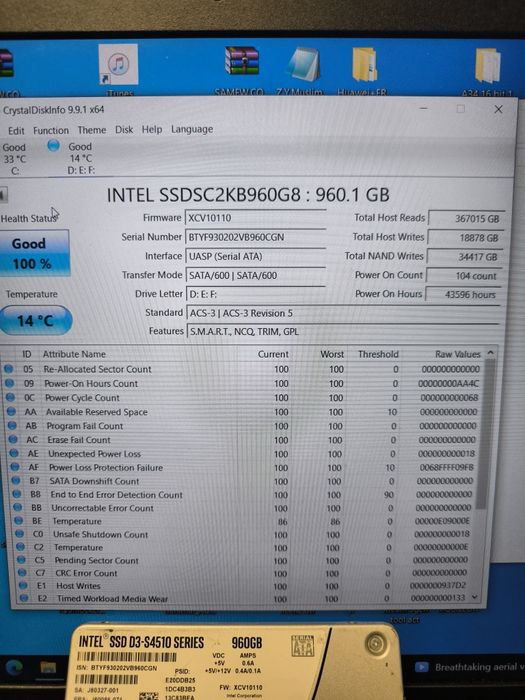This screenshot has width=525, height=700.
Task: Open Microsoft Edge from the taskbar
Action: point(14,667)
